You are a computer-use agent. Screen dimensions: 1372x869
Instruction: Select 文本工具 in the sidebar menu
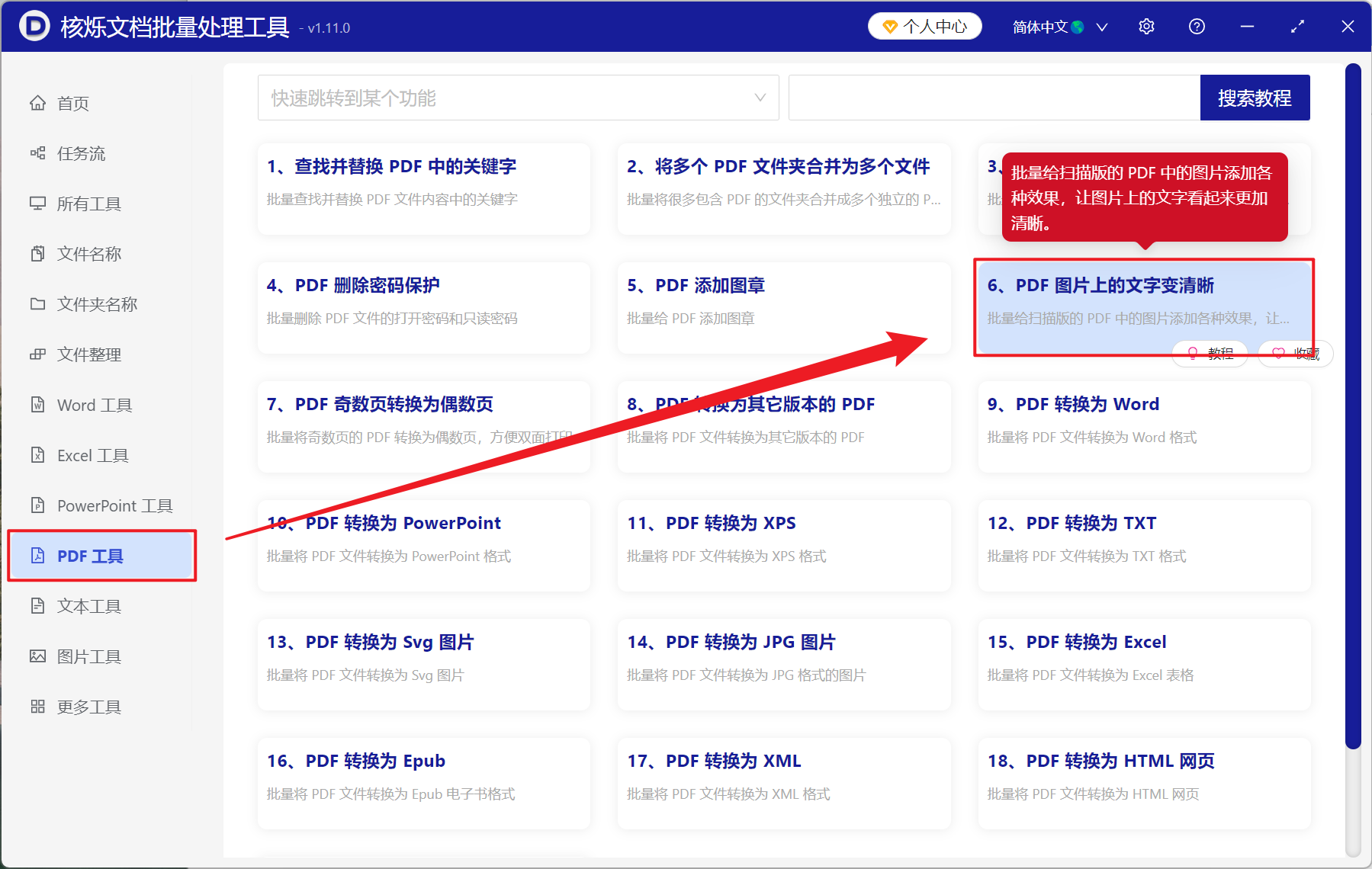point(87,606)
